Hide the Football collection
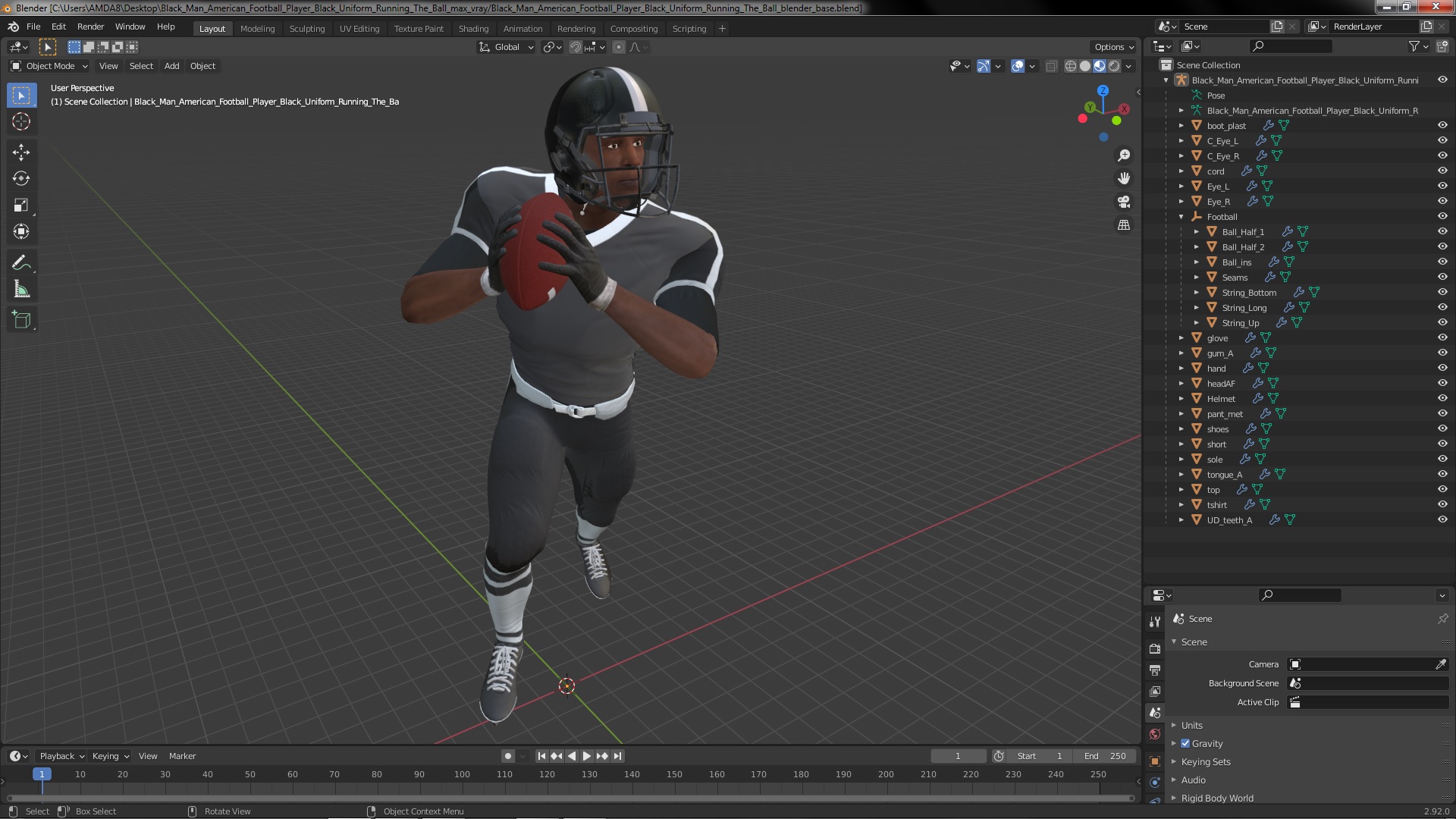 point(1442,216)
